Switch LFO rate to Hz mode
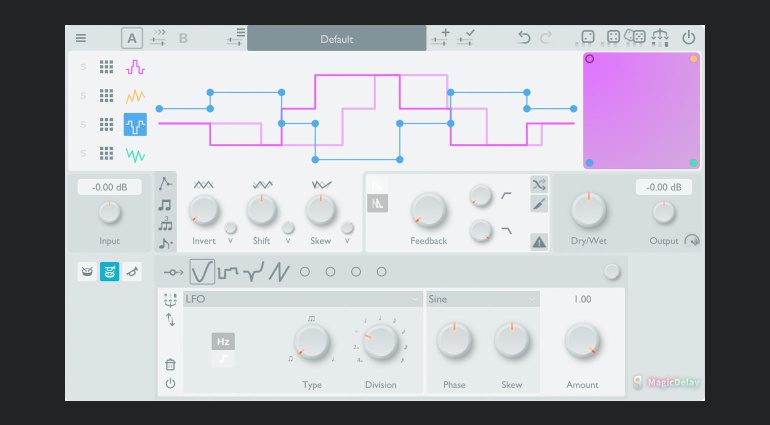The width and height of the screenshot is (770, 425). pos(223,341)
